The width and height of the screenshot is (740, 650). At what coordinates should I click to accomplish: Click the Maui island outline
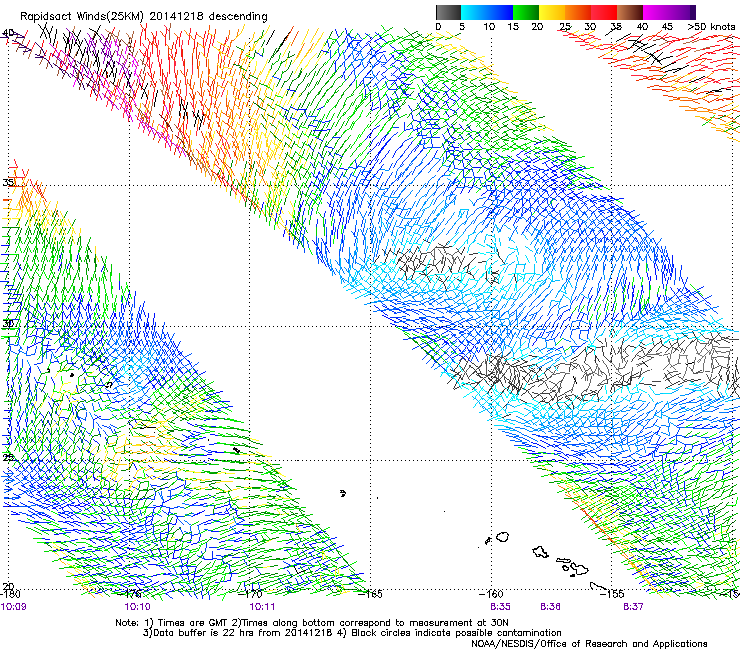pos(580,569)
